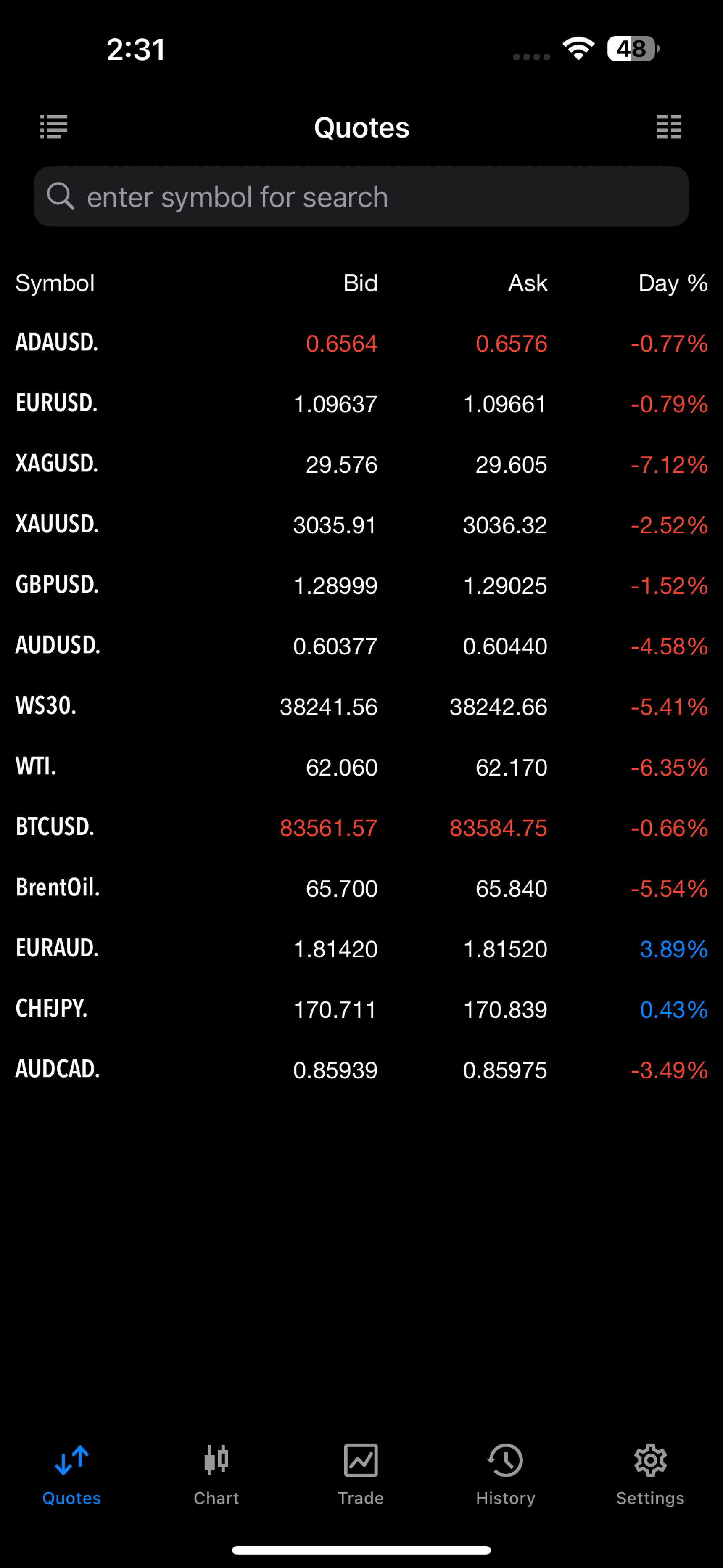The width and height of the screenshot is (723, 1568).
Task: Tap the Day % column header
Action: coord(673,283)
